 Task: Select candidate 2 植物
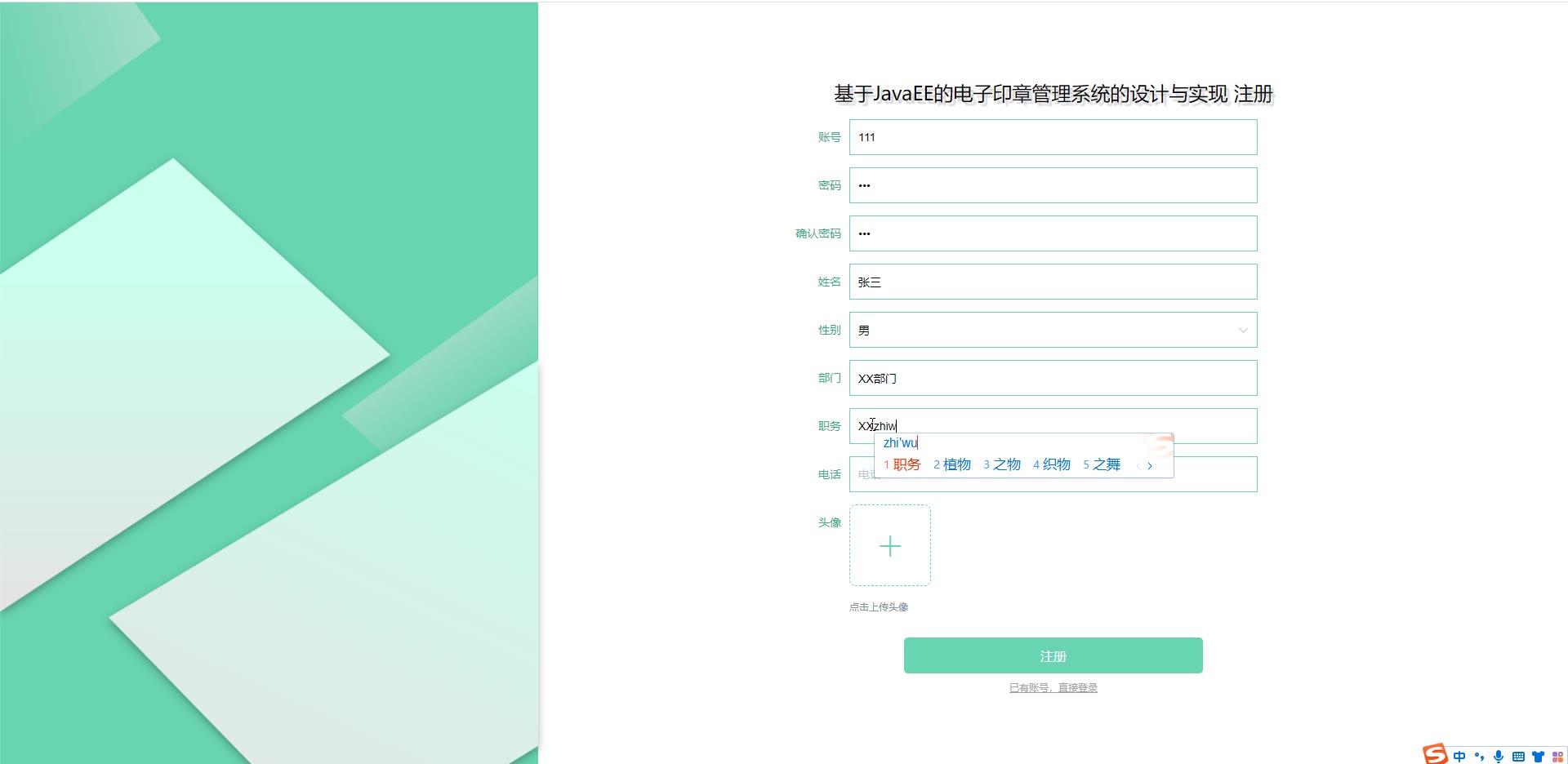pos(952,464)
